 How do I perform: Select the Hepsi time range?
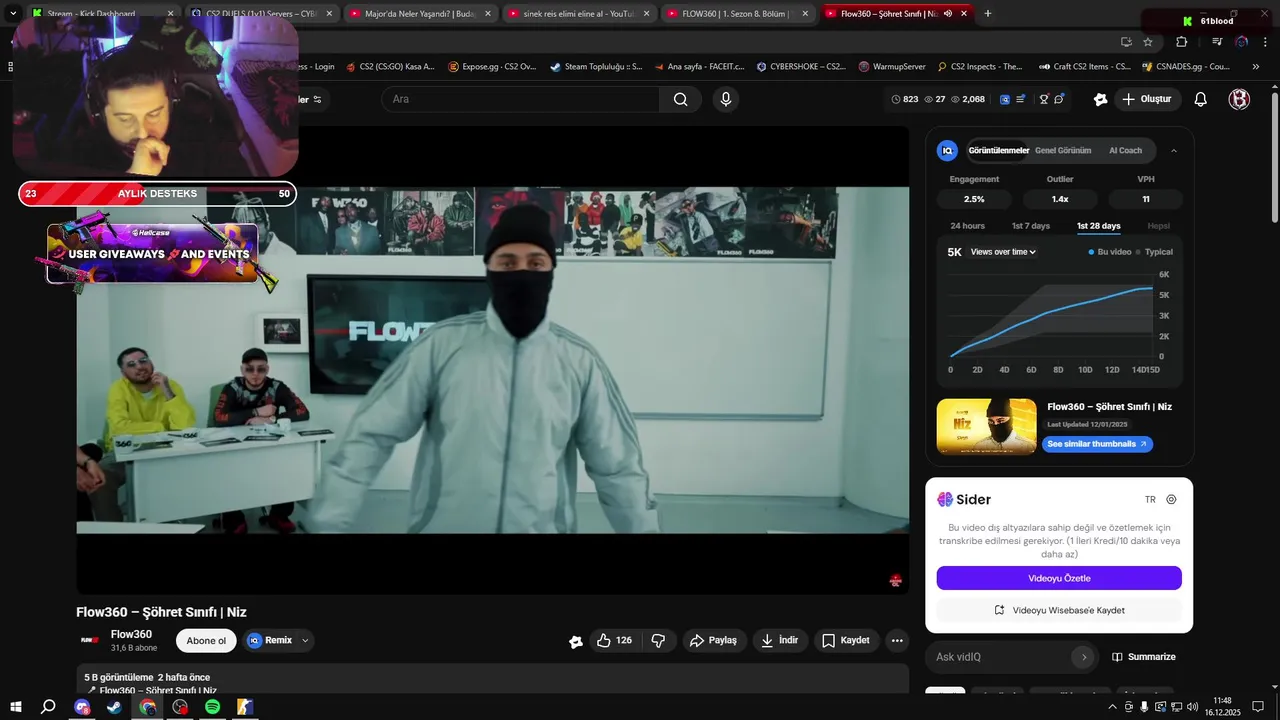pos(1158,226)
